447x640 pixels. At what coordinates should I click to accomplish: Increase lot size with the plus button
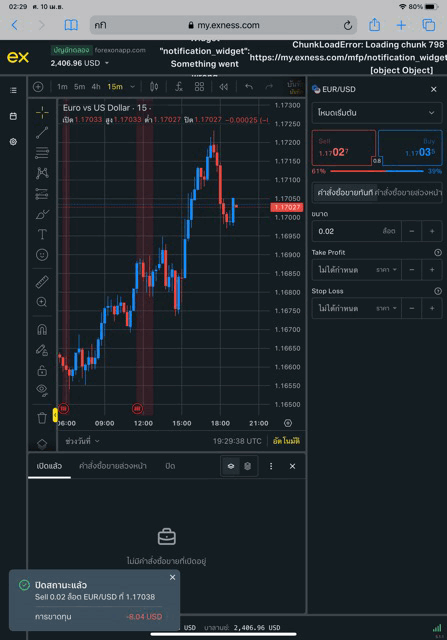point(432,231)
